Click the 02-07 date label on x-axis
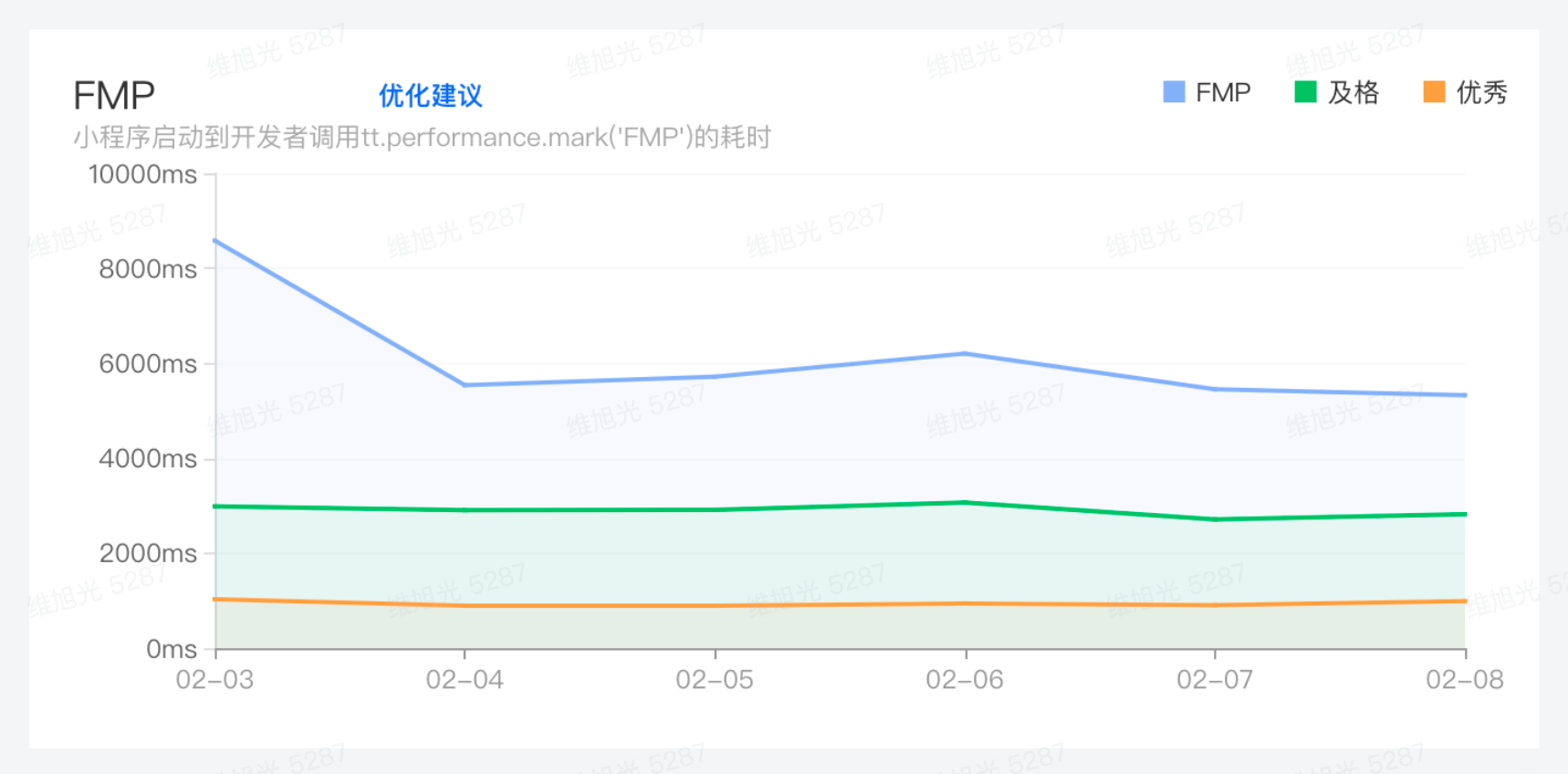Viewport: 1568px width, 774px height. coord(1215,680)
